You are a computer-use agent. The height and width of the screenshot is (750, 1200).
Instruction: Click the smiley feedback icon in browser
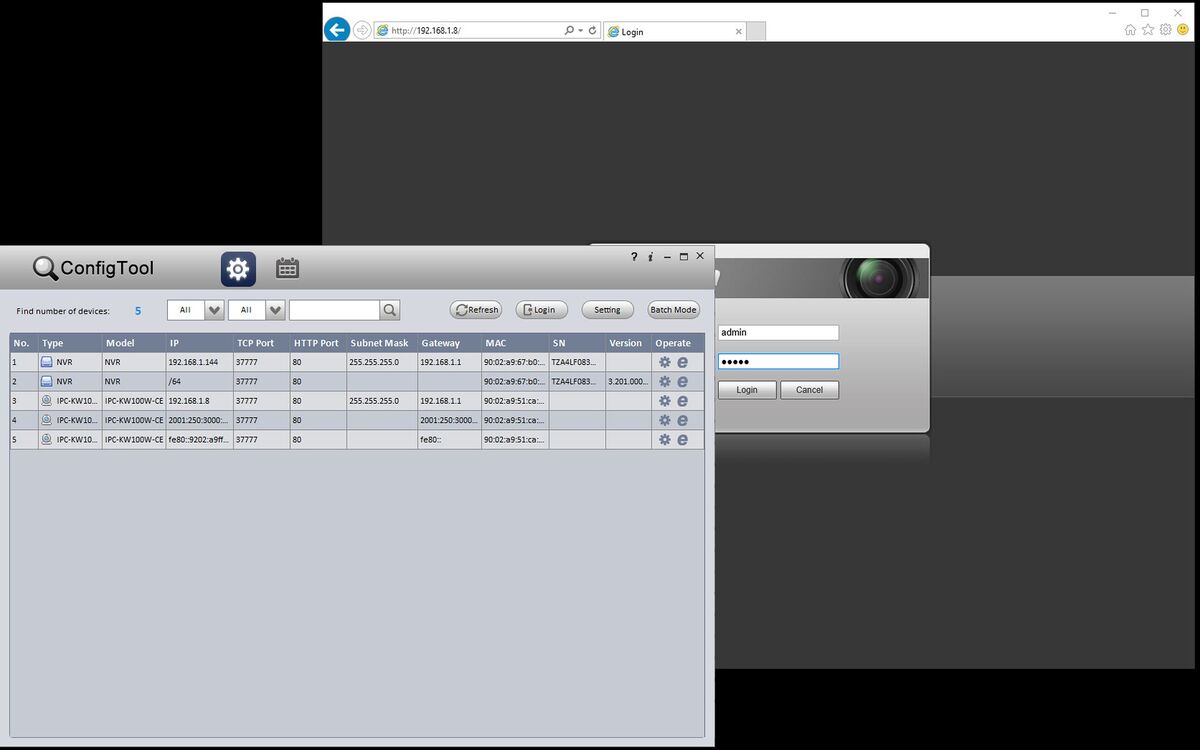click(1183, 30)
